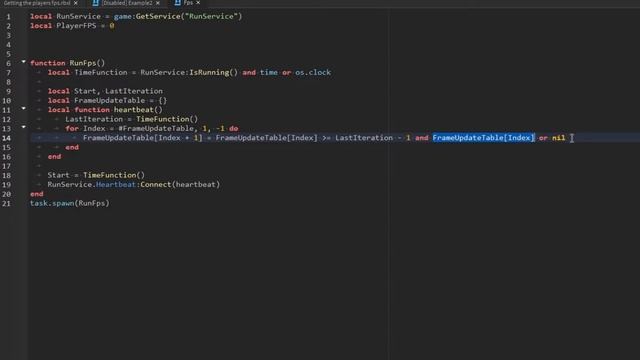Click the script icon on the Example2 tab
640x360 pixels.
96,3
